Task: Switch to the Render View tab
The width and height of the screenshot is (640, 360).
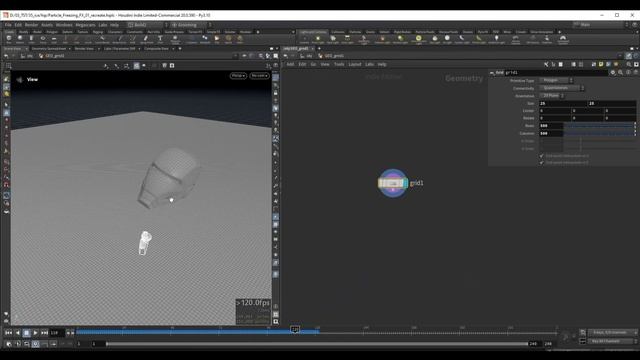Action: pos(84,49)
